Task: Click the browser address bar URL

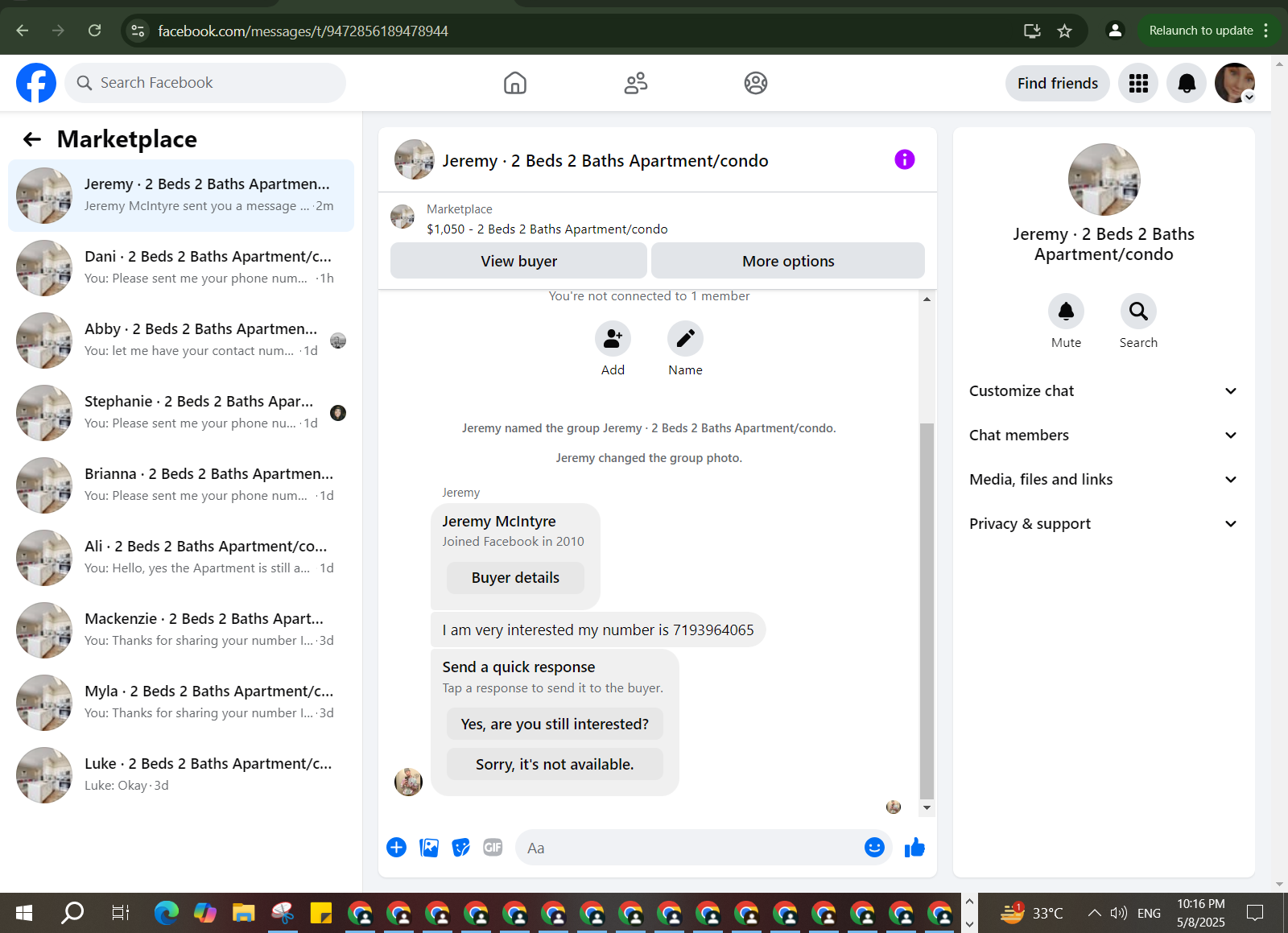Action: coord(303,31)
